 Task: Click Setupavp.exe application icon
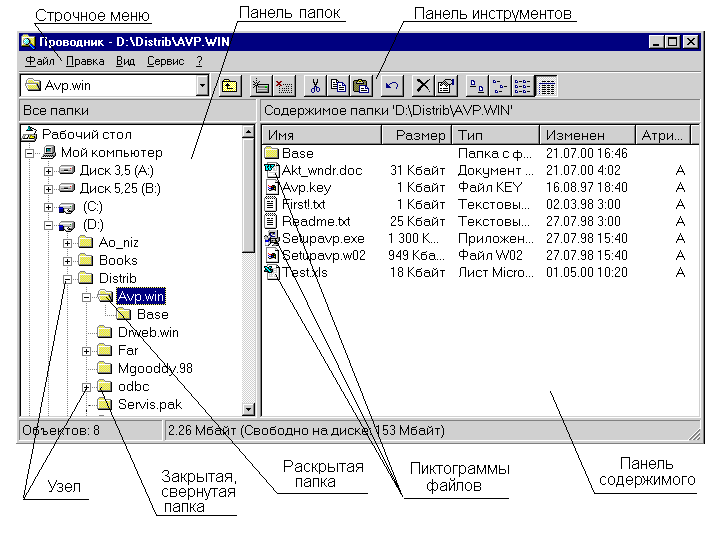pos(272,238)
